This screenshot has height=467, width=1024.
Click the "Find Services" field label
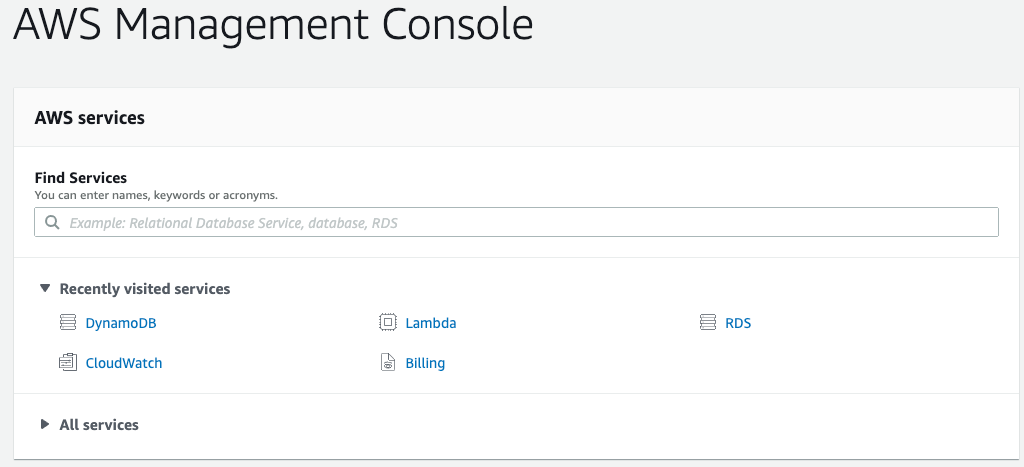coord(81,178)
